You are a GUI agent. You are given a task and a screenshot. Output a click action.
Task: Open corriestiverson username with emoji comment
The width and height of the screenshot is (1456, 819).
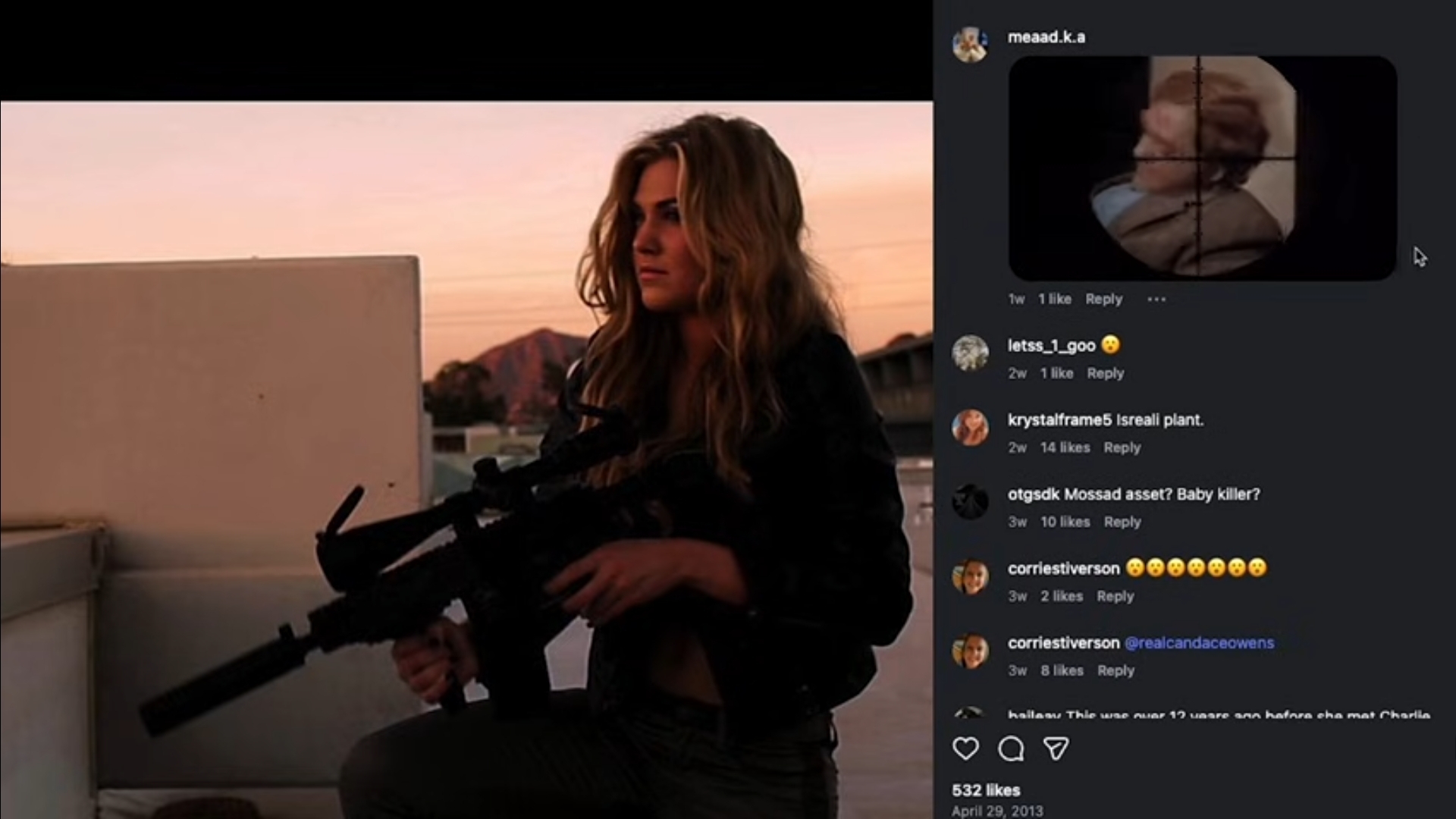[1063, 569]
